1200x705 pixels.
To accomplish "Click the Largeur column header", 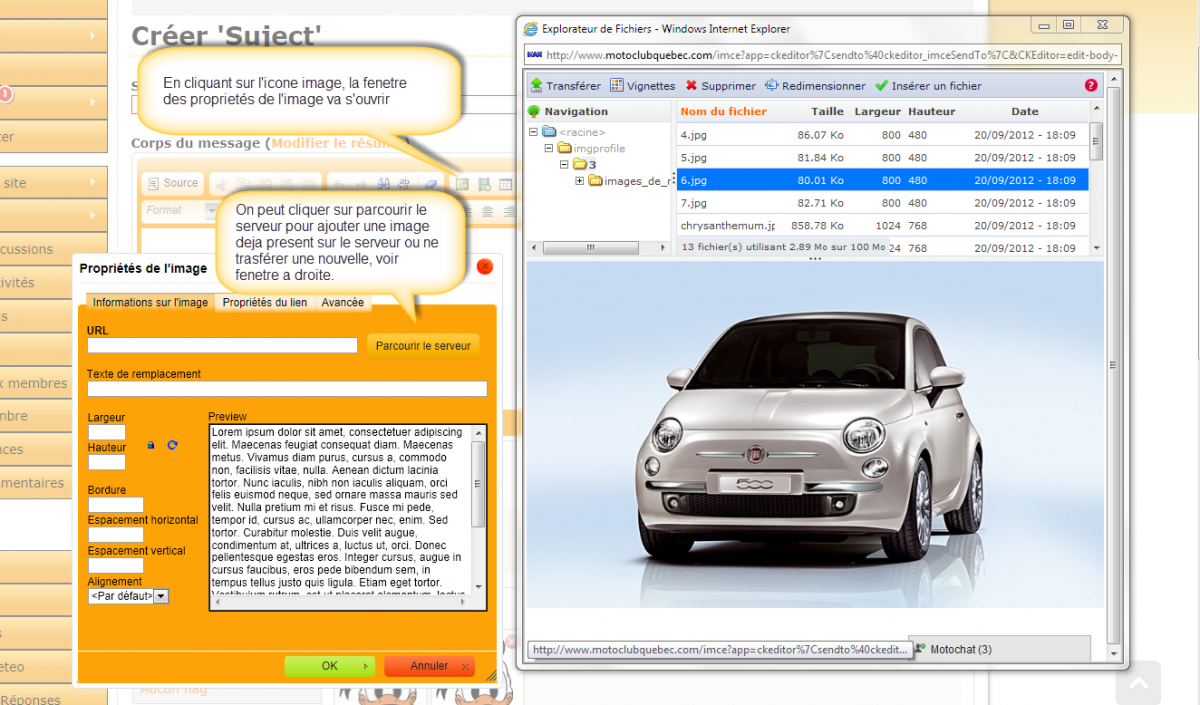I will click(878, 111).
